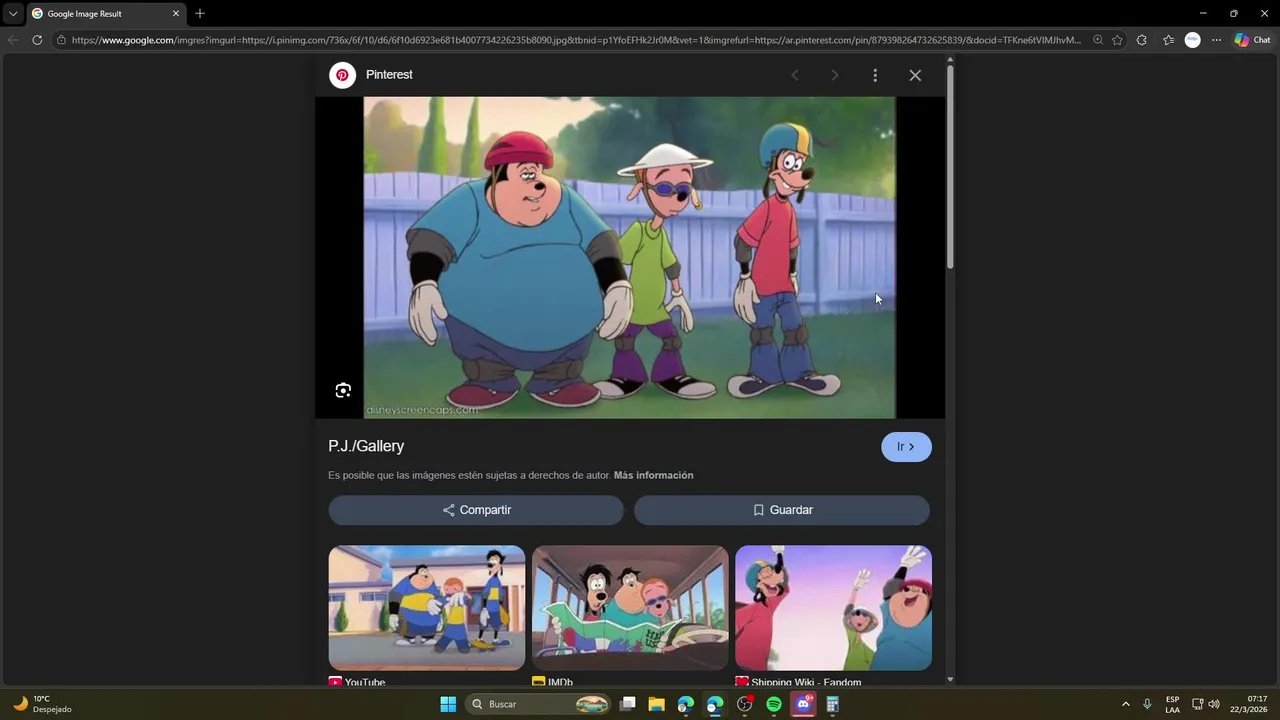Select the Google Image Result tab
This screenshot has height=720, width=1280.
click(x=106, y=14)
